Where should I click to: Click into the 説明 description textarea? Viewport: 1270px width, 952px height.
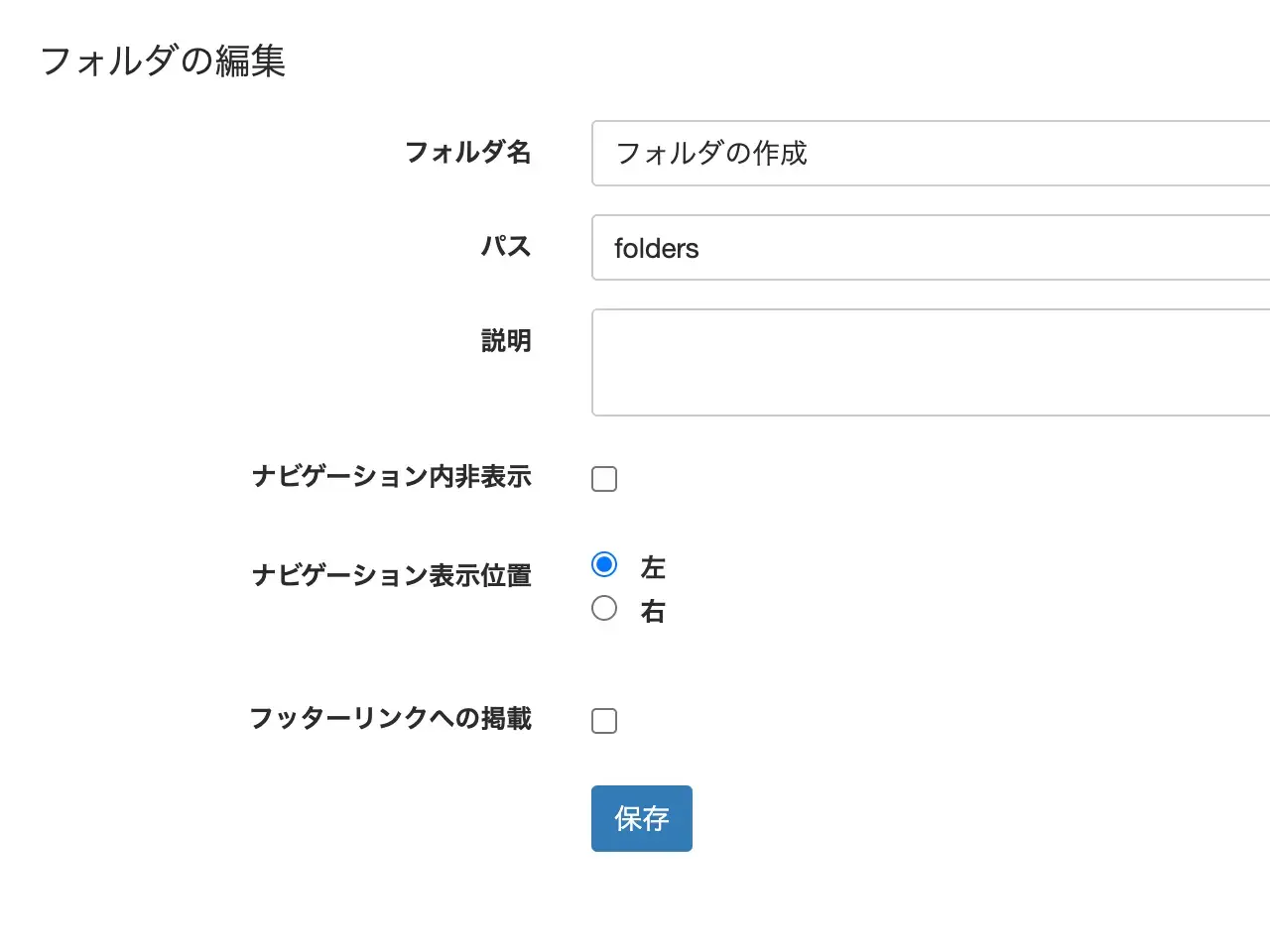931,362
